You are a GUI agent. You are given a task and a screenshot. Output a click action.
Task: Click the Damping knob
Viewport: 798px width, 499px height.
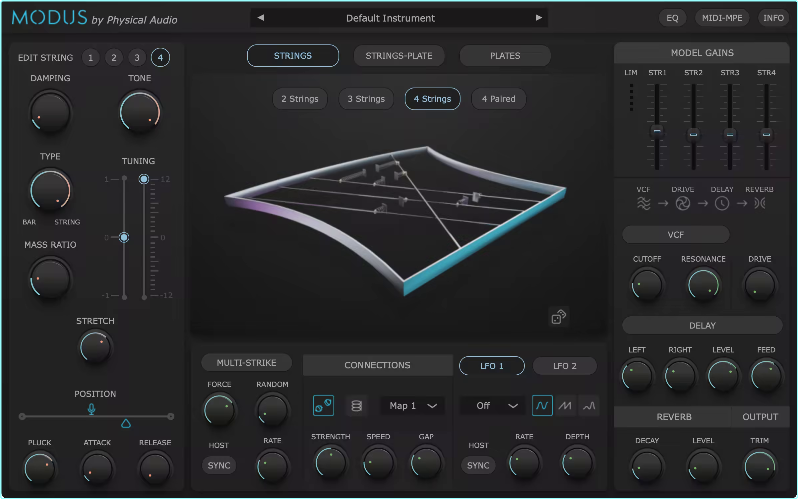point(49,112)
